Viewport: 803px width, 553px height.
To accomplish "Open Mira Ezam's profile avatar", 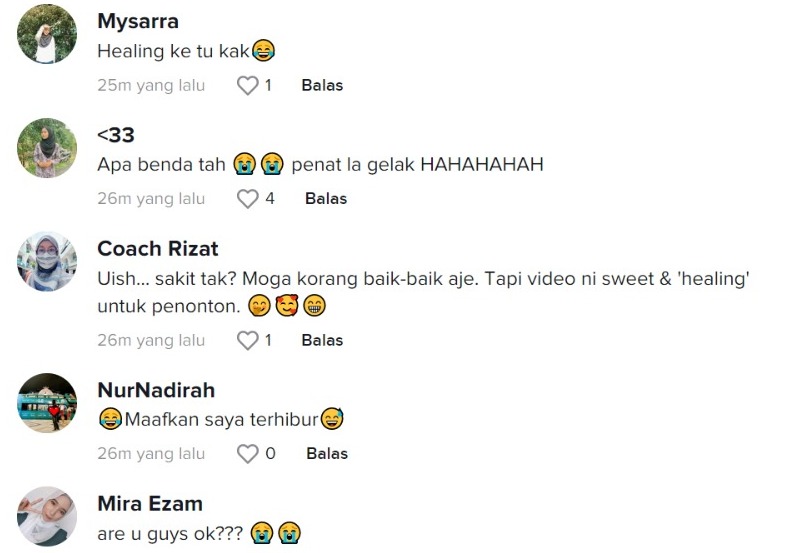I will 47,516.
